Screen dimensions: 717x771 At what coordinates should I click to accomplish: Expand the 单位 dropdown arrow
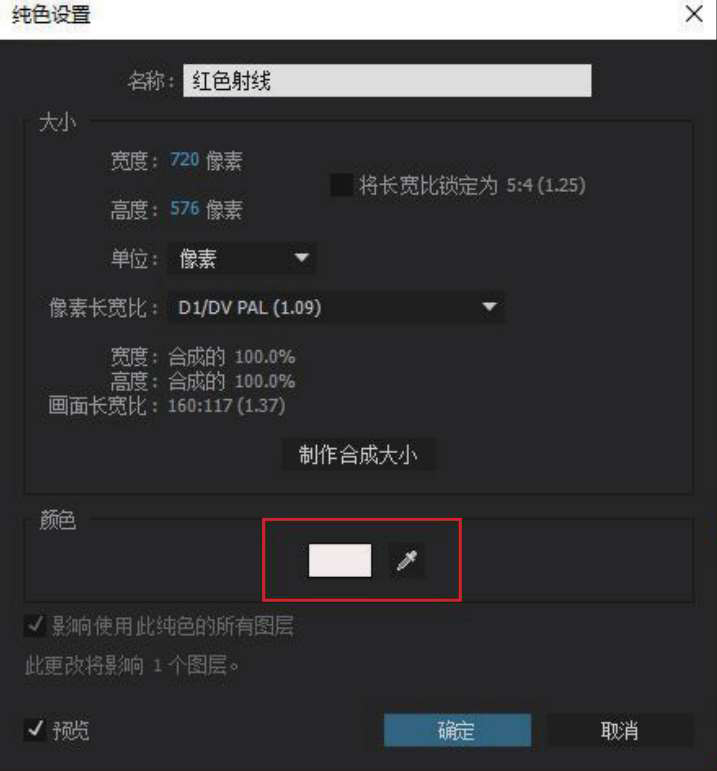301,258
